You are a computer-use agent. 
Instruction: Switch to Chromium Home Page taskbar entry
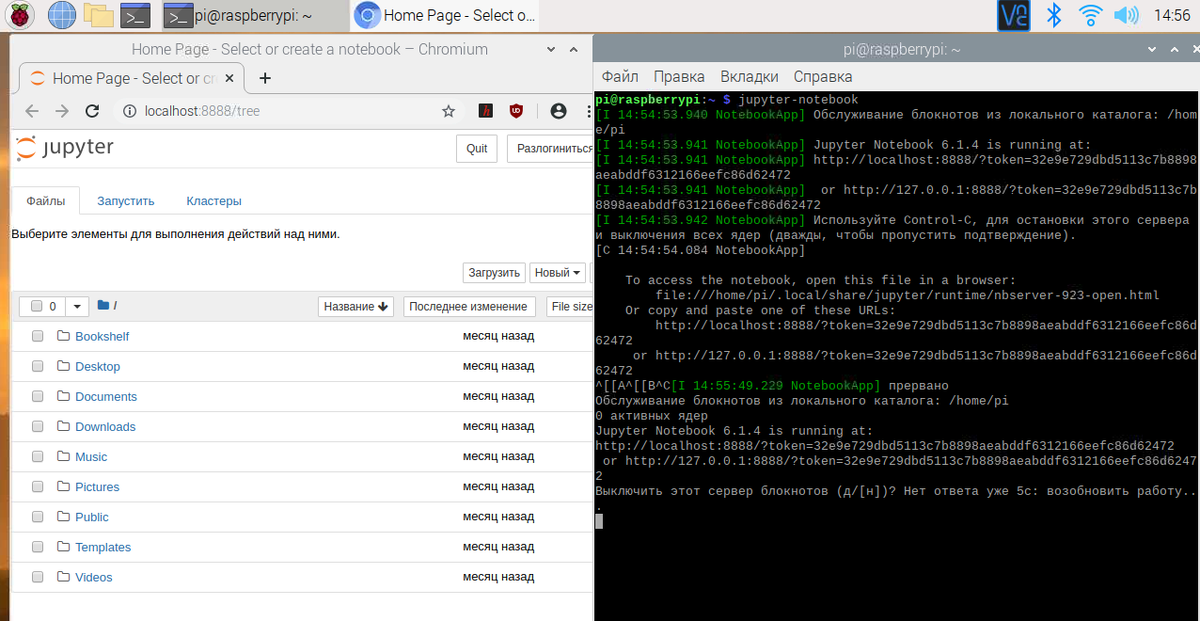(445, 15)
